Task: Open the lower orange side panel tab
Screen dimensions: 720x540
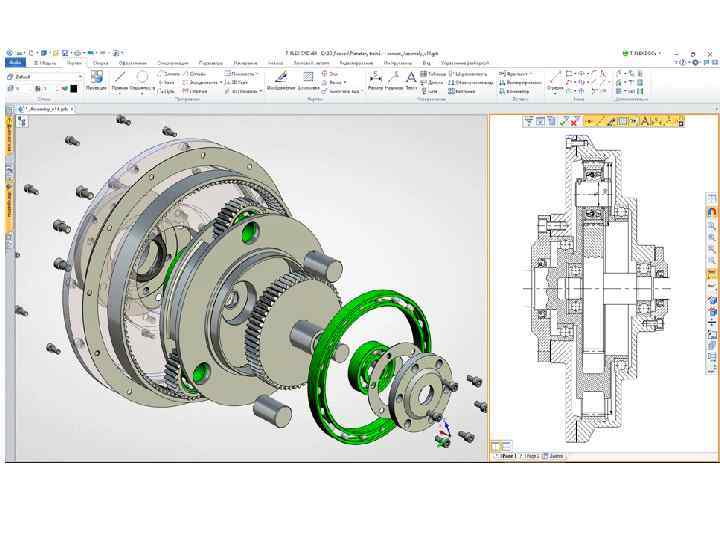Action: tap(9, 207)
